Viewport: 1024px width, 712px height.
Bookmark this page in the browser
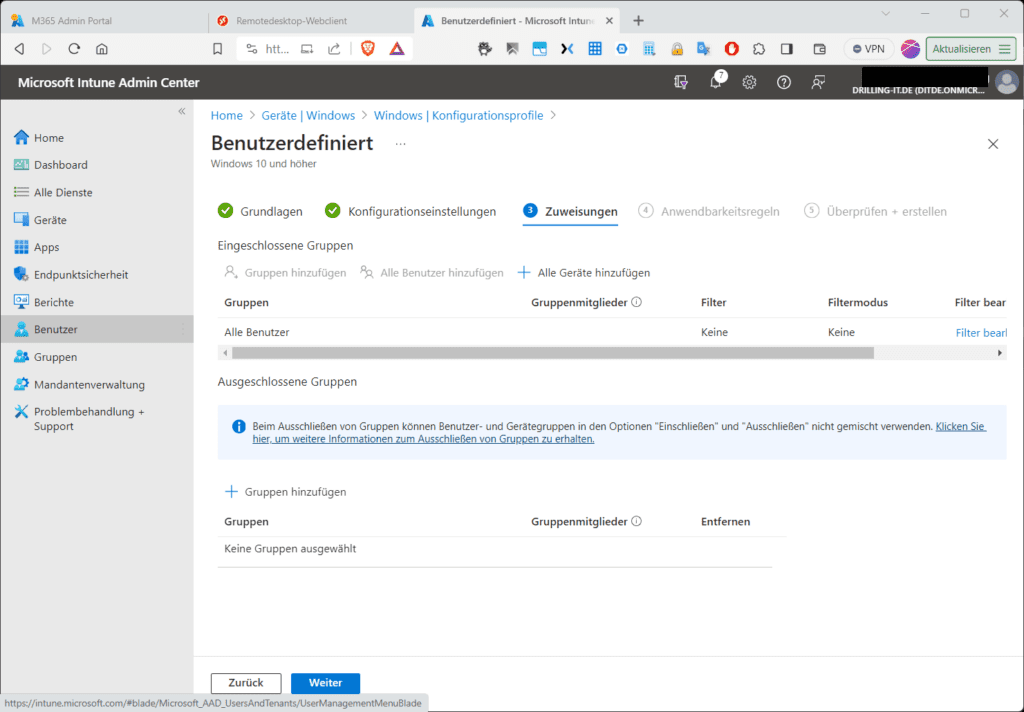(x=217, y=49)
